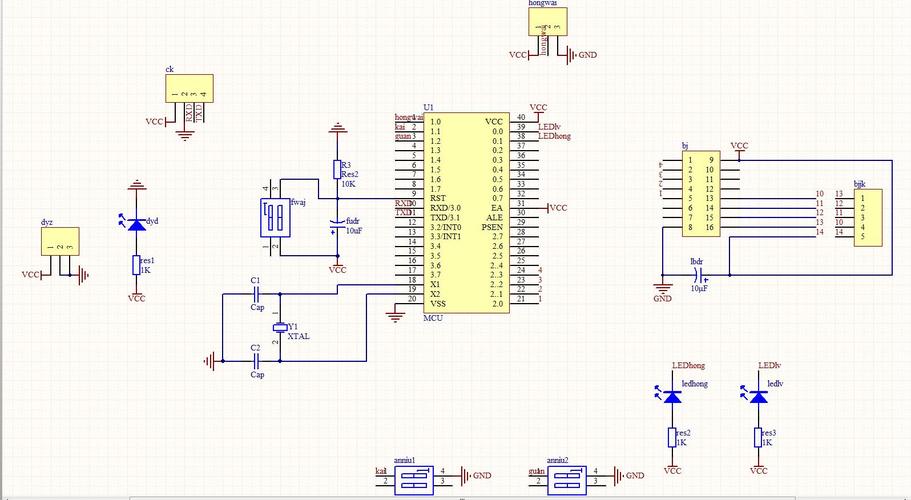Select the anniu2 switch symbol
The width and height of the screenshot is (911, 500).
pyautogui.click(x=566, y=480)
